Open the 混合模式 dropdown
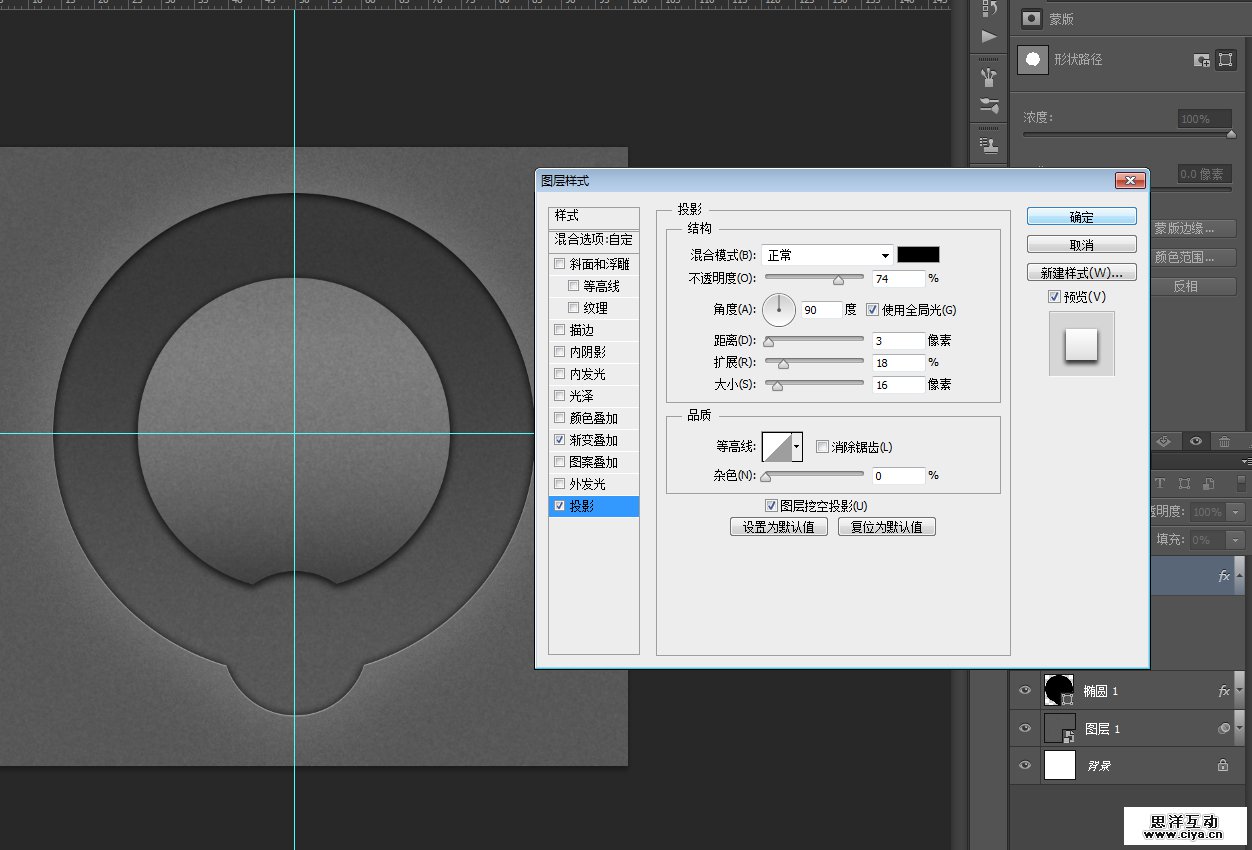Viewport: 1252px width, 850px height. [827, 255]
